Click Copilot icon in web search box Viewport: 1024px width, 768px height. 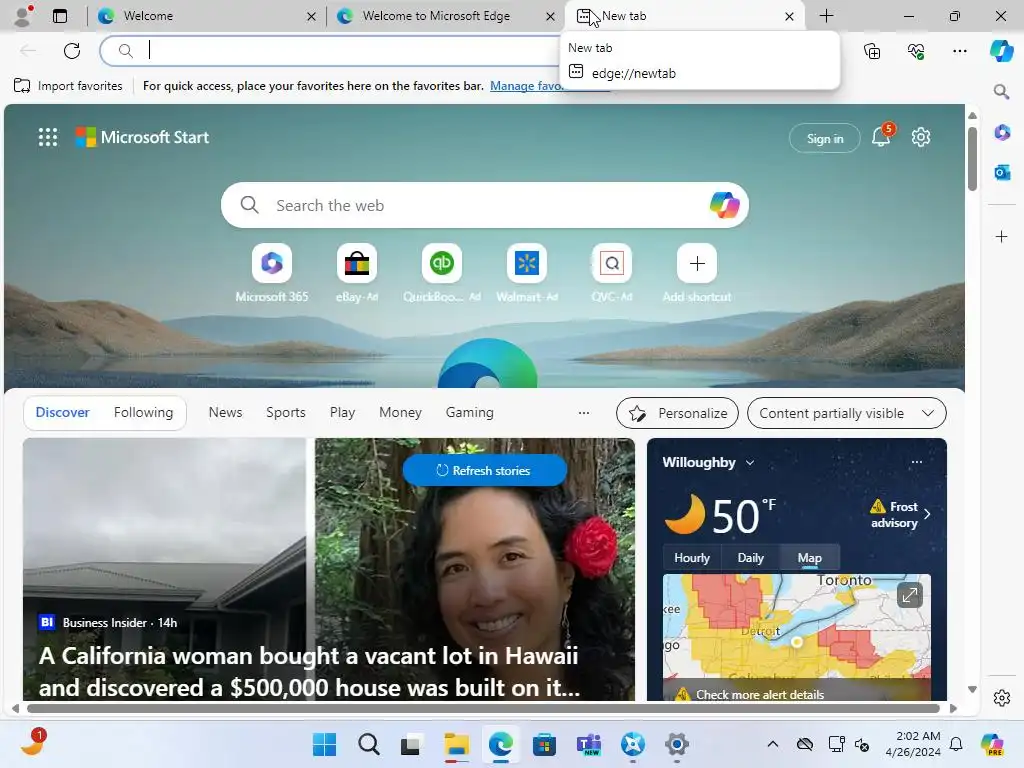724,205
